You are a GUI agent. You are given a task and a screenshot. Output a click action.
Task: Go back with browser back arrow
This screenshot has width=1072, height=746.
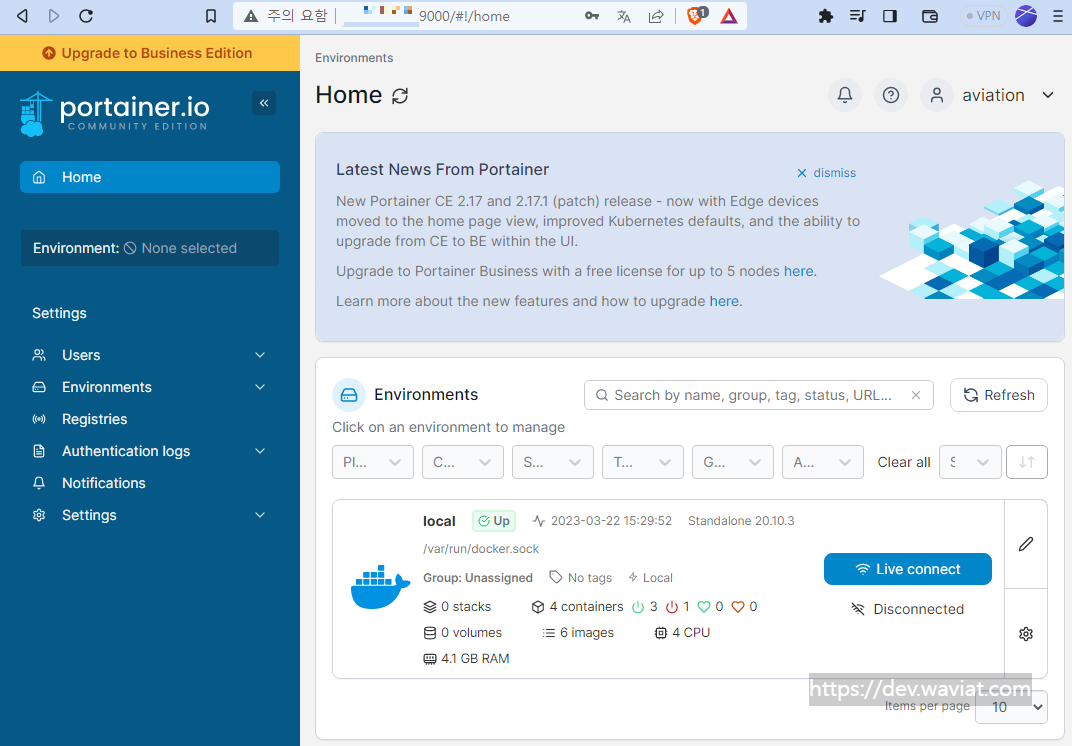[22, 16]
